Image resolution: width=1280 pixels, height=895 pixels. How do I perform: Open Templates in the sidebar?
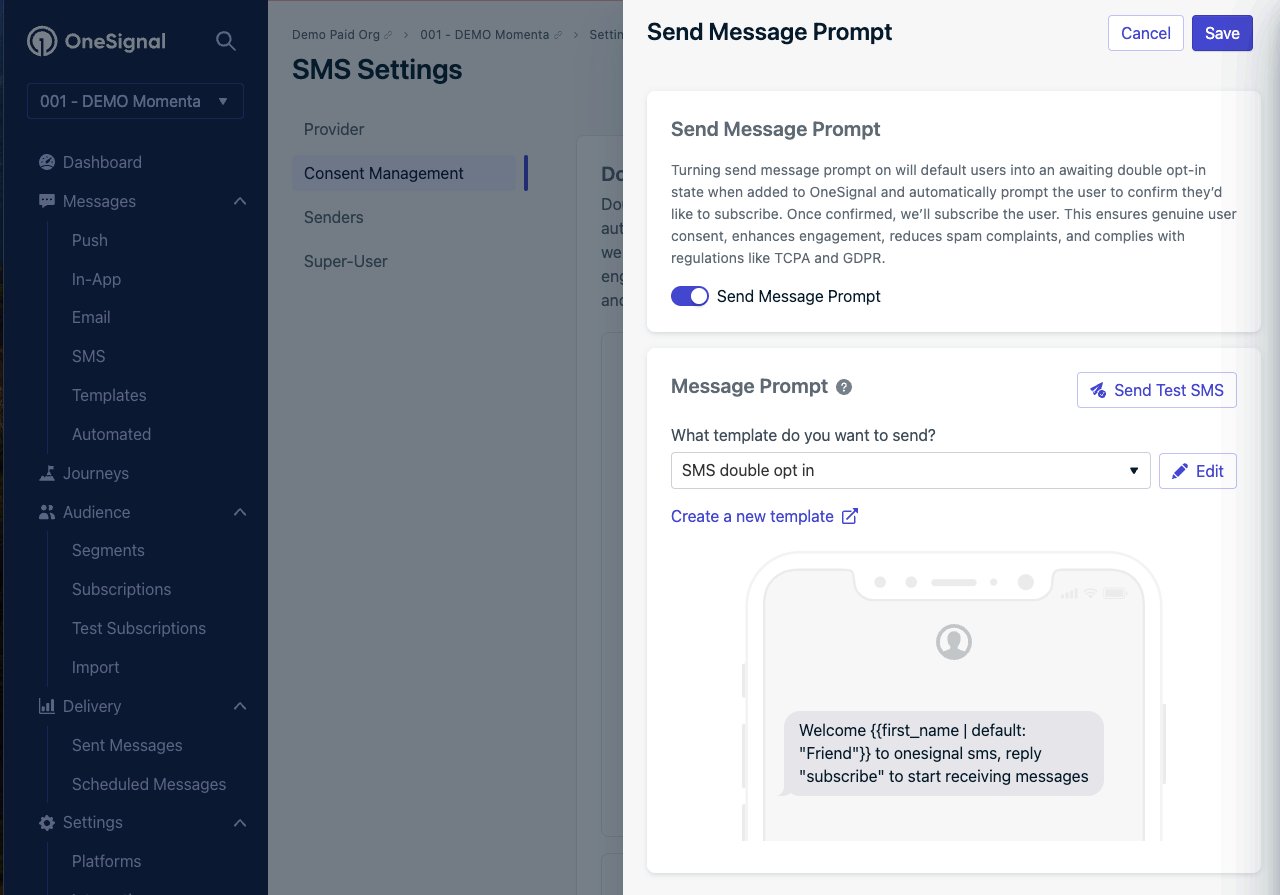tap(109, 395)
